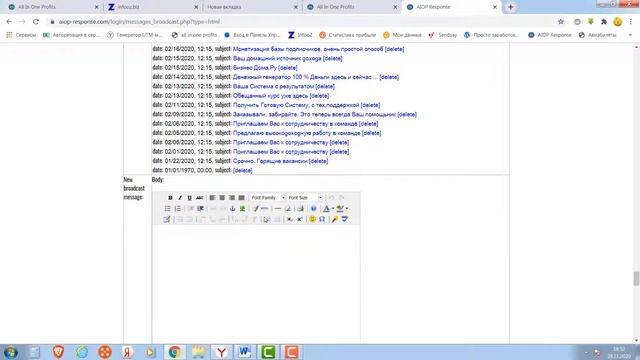640x360 pixels.
Task: Click inside the message body editor area
Action: point(256,284)
